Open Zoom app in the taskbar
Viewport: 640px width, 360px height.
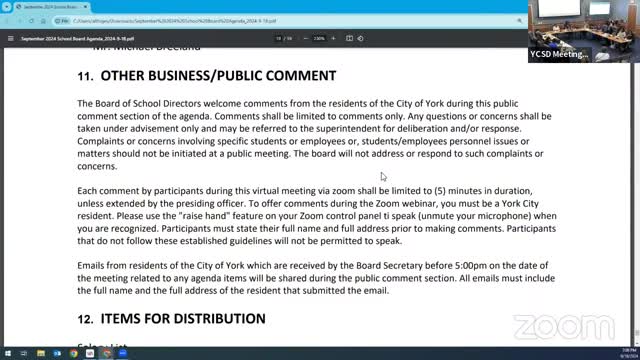click(123, 353)
